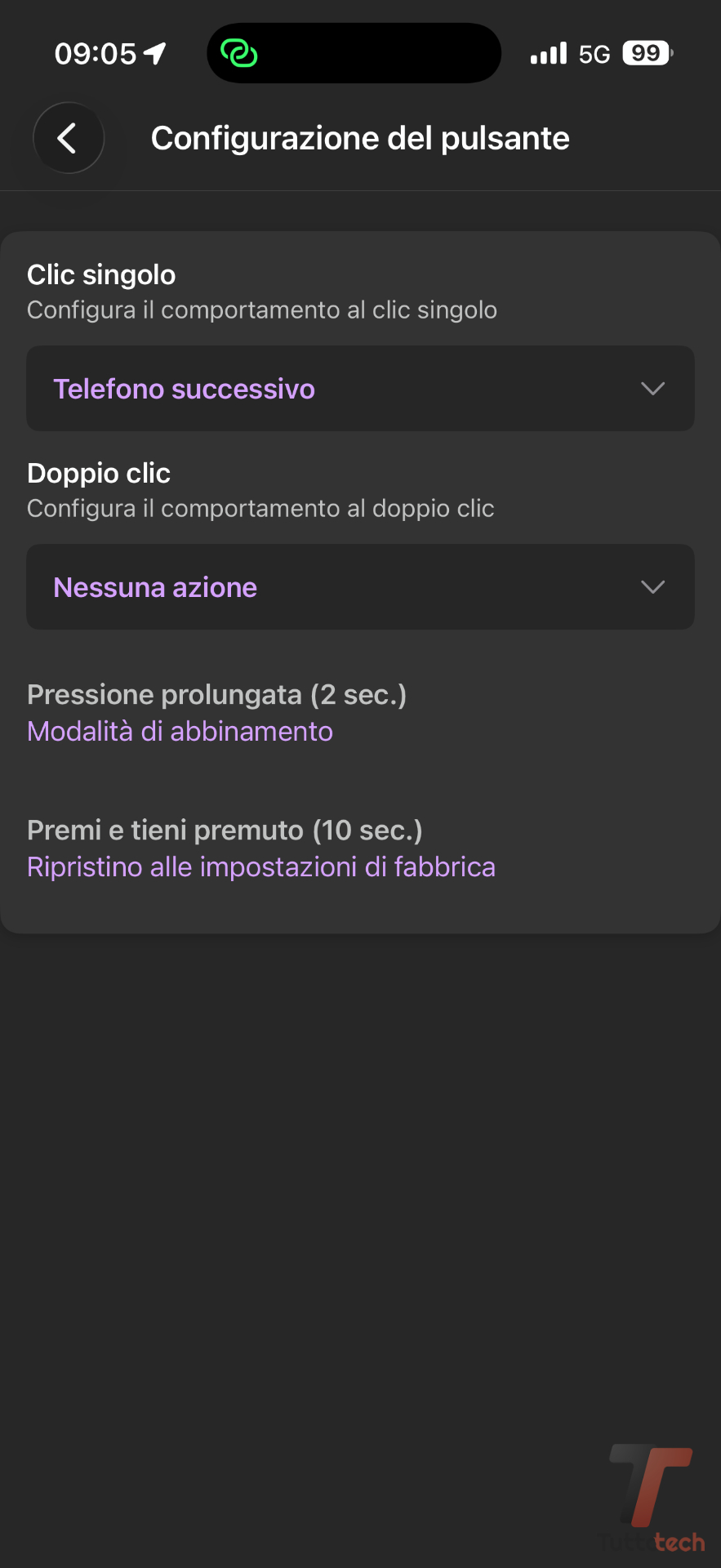The height and width of the screenshot is (1568, 721).
Task: Tap Ripristino alle impostazioni di fabbrica
Action: coord(261,866)
